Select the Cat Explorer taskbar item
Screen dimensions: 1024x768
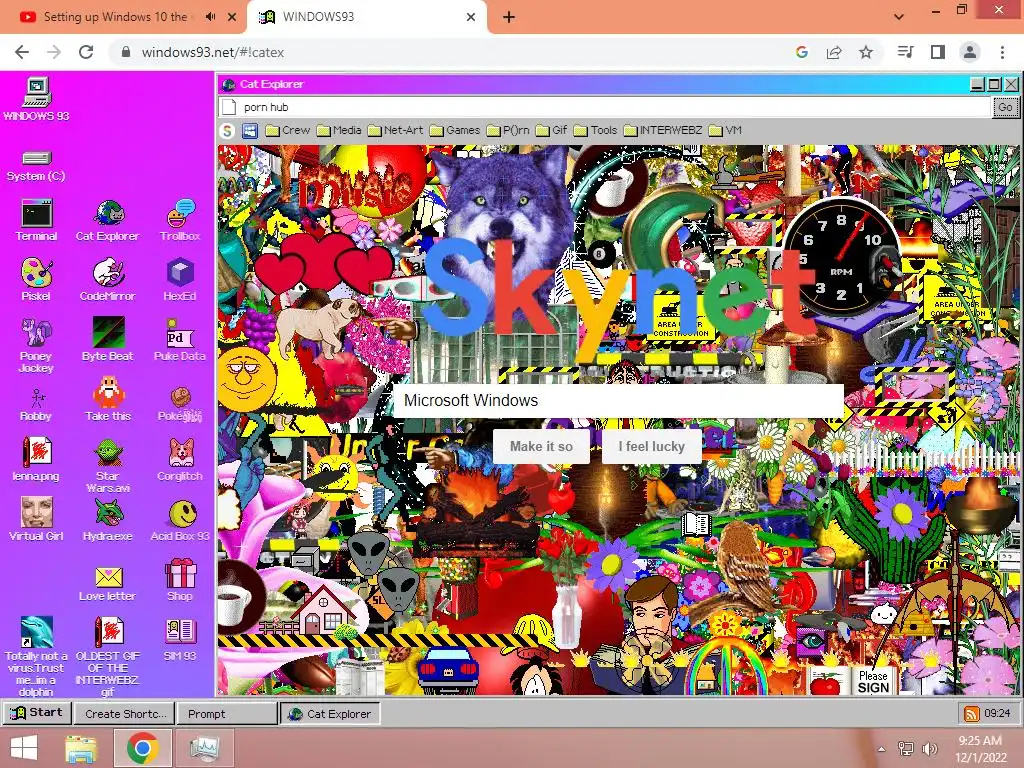(330, 714)
